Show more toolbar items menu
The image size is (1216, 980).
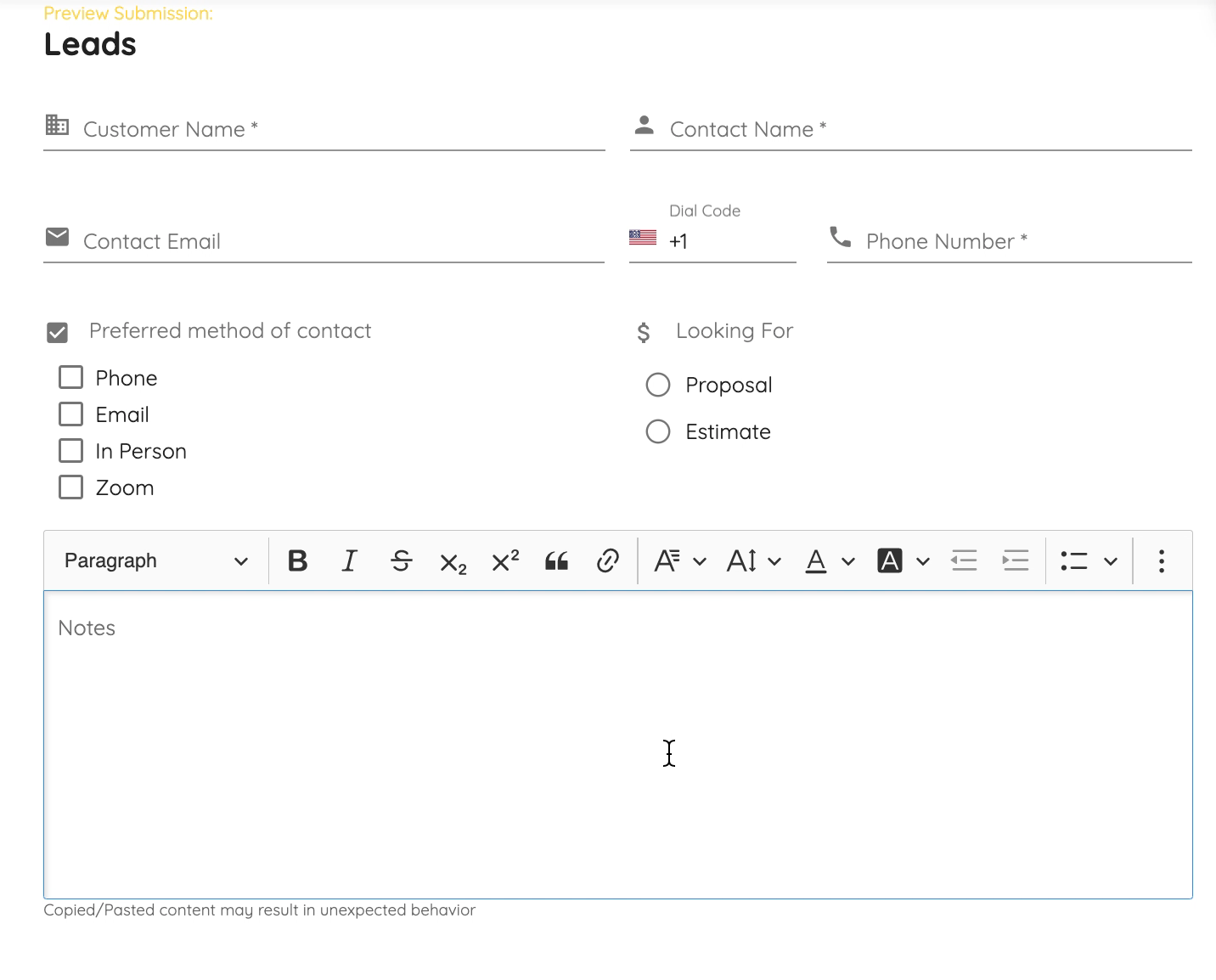coord(1161,560)
